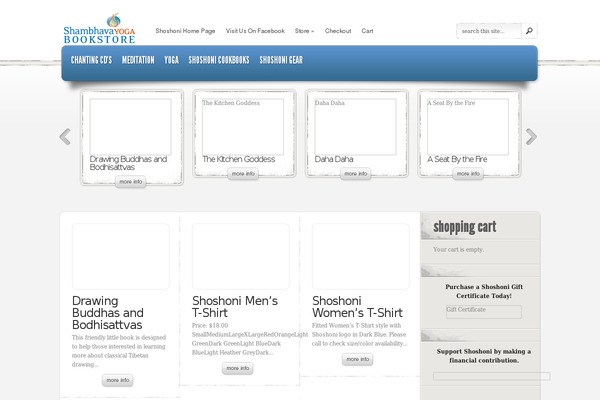
Task: Open Shoshoni Home Page link
Action: coord(185,31)
